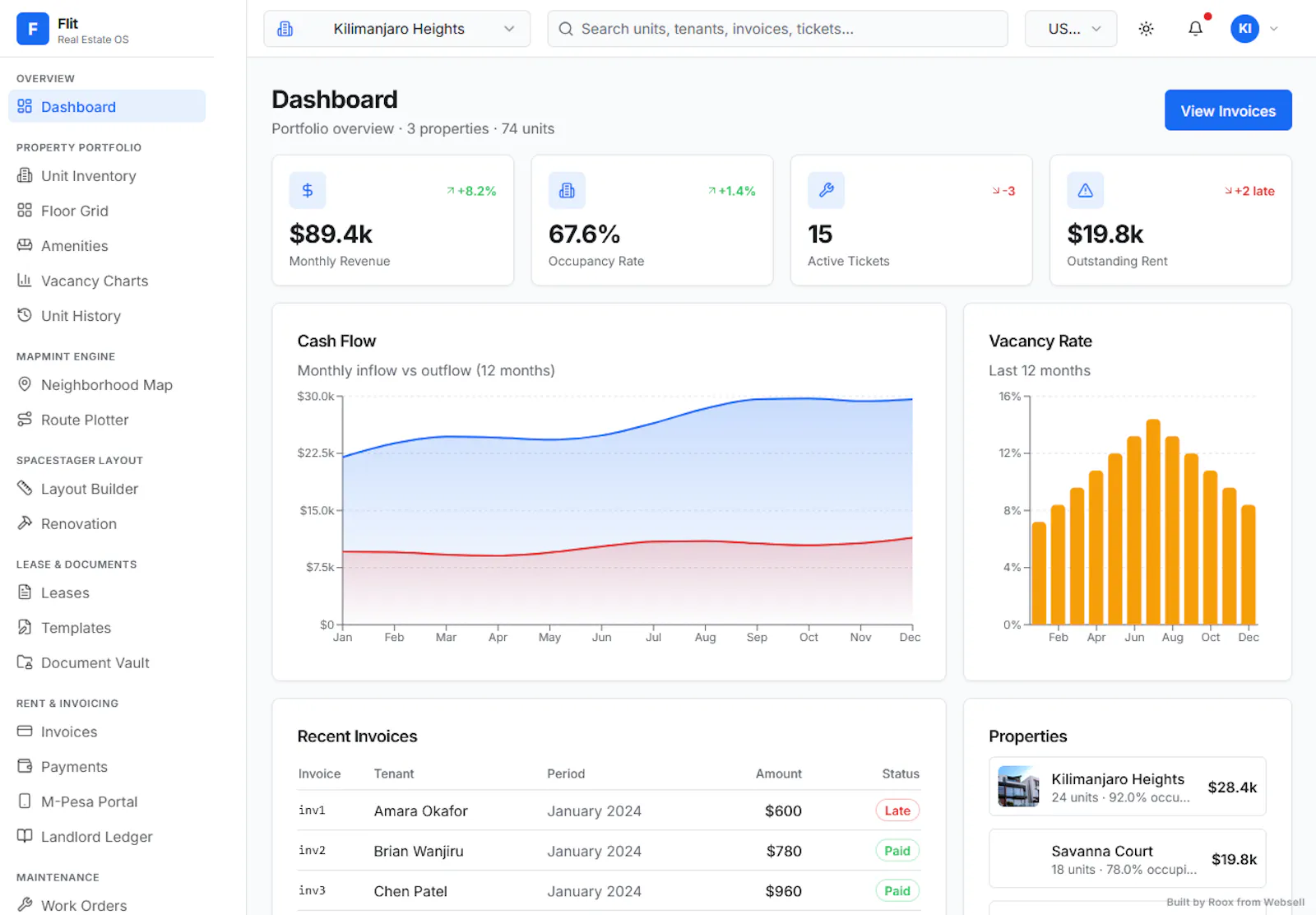Click the Unit History clock icon

click(x=25, y=315)
